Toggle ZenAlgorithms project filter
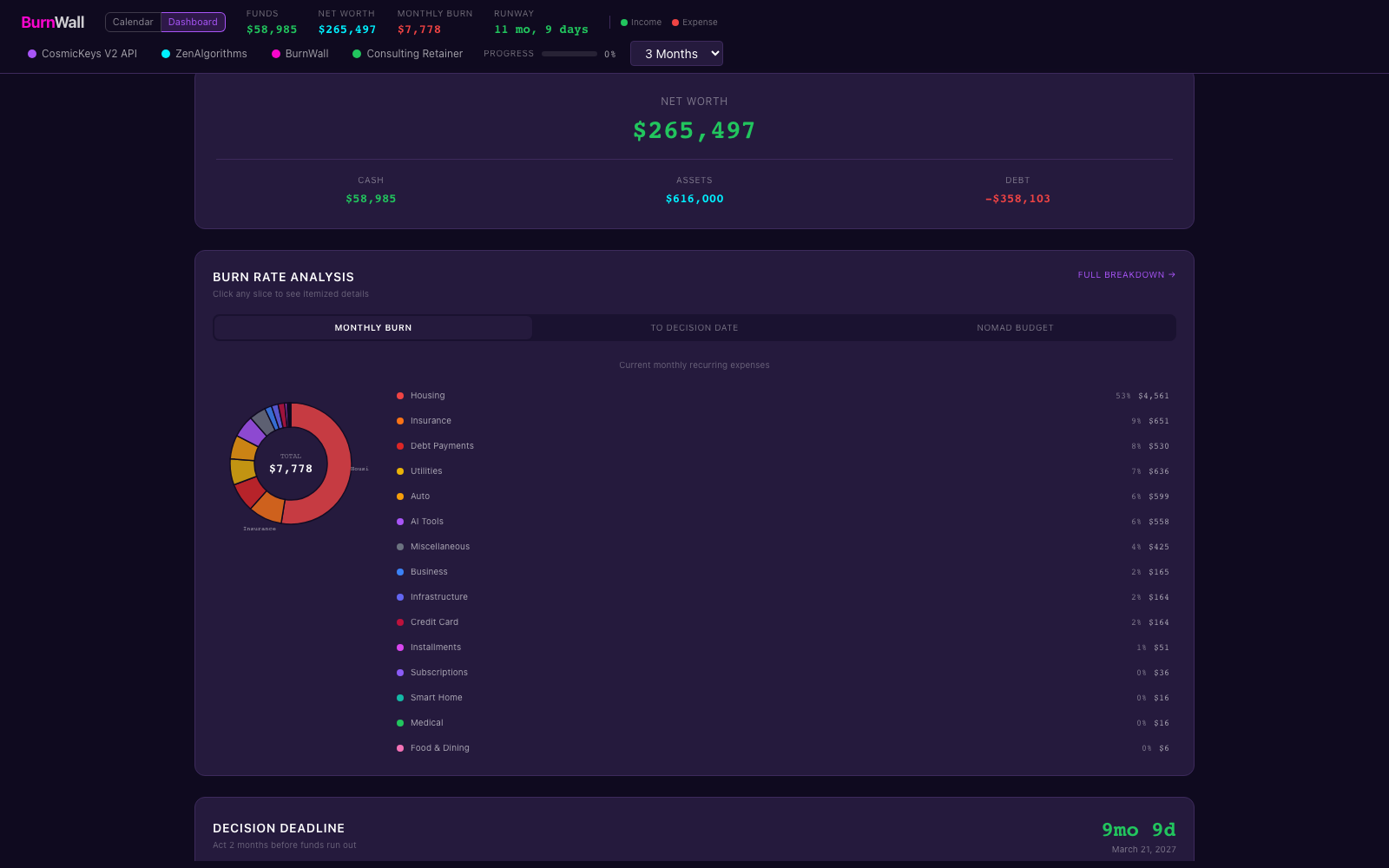This screenshot has width=1389, height=868. click(x=204, y=54)
